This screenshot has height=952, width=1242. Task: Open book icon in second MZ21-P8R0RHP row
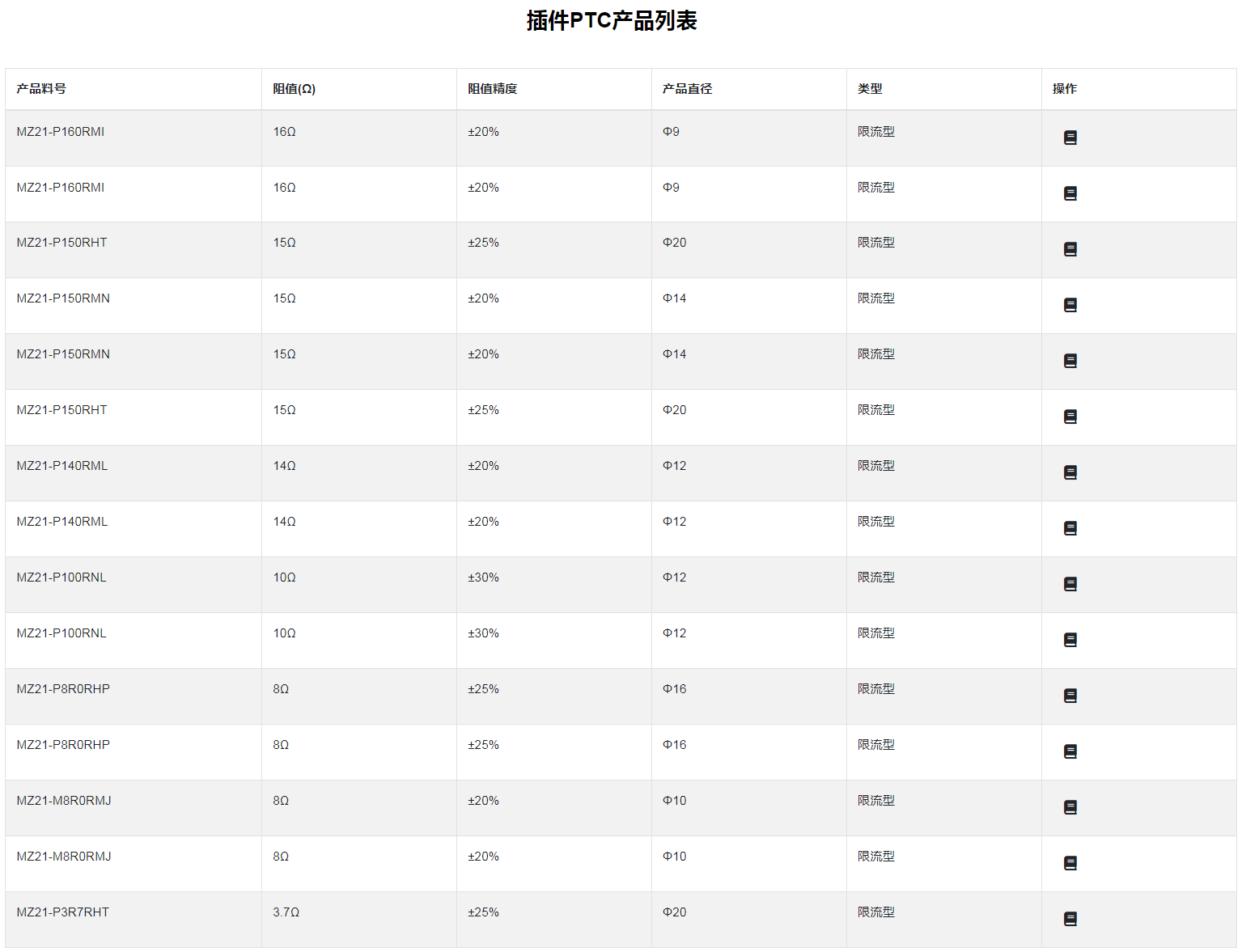pyautogui.click(x=1070, y=751)
